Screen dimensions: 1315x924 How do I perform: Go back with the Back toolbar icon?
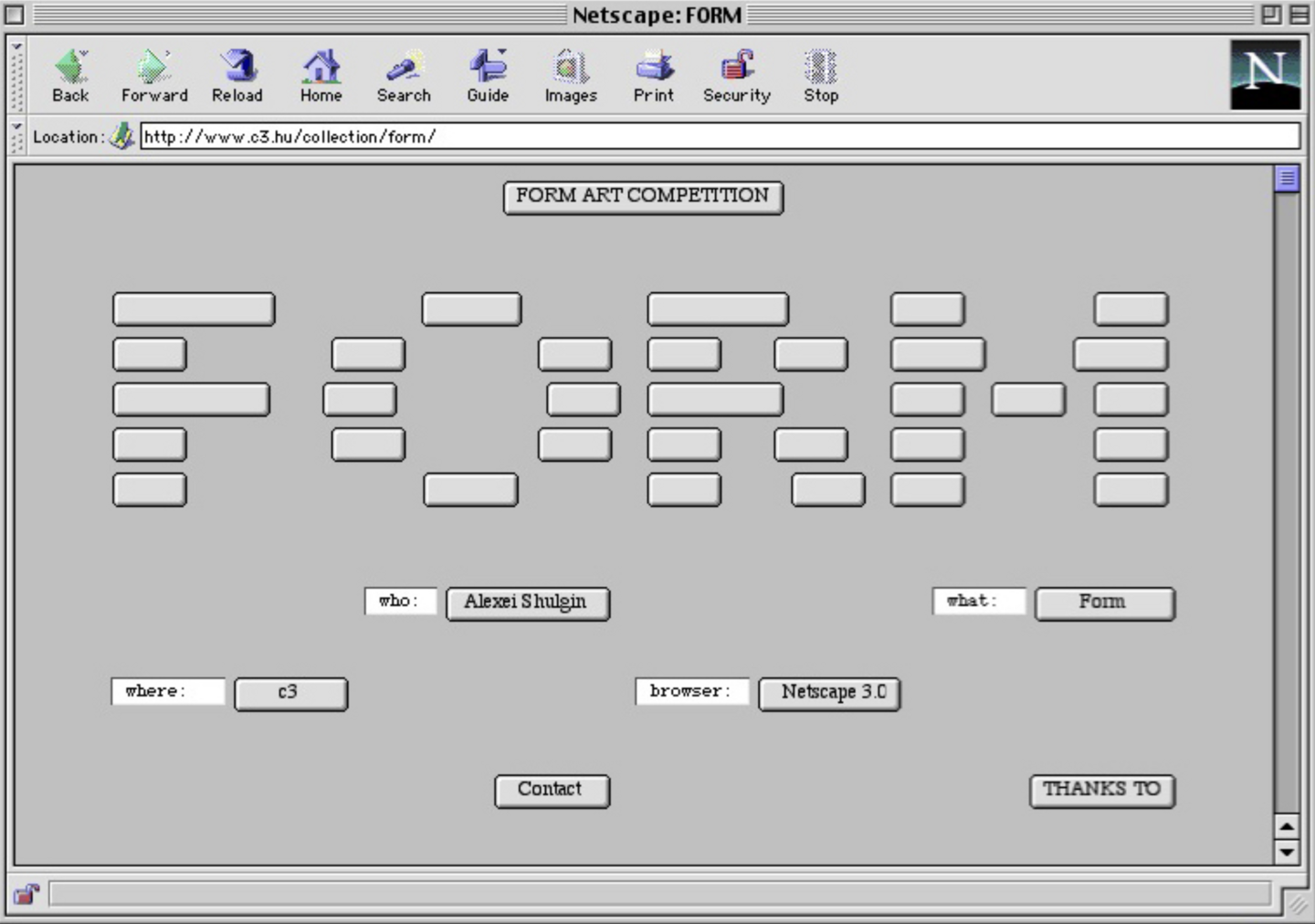pos(70,76)
